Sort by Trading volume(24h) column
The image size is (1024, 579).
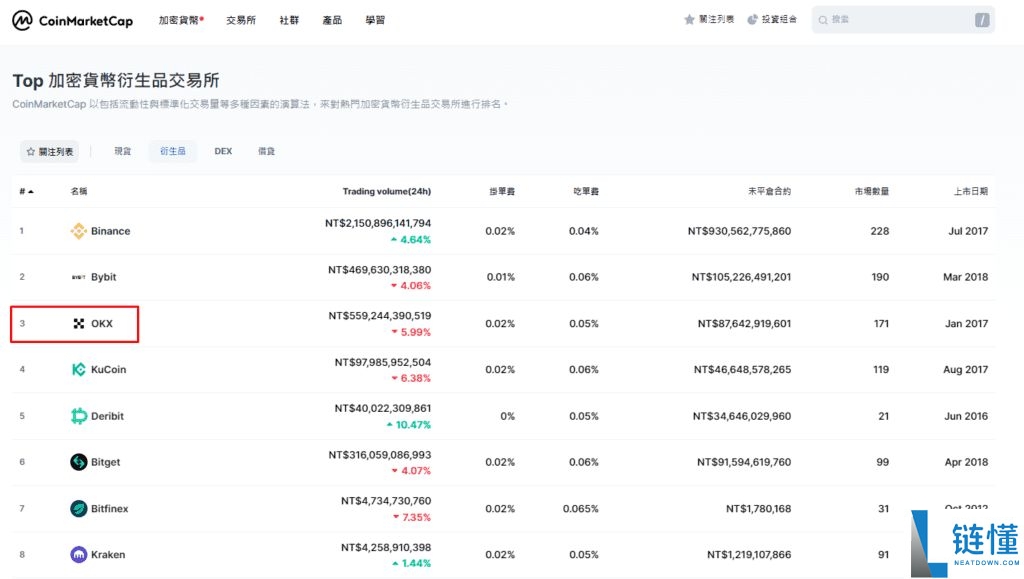click(387, 191)
